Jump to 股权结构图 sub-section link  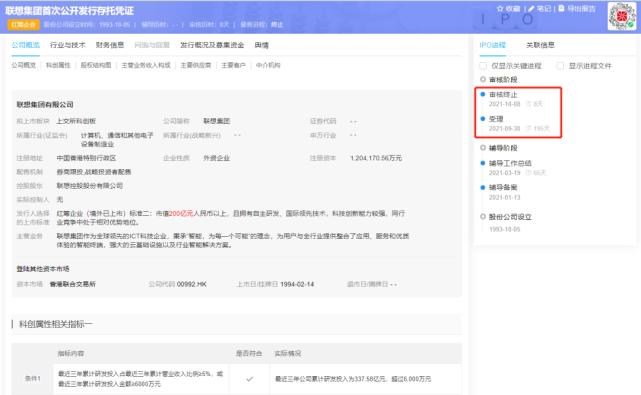click(96, 65)
